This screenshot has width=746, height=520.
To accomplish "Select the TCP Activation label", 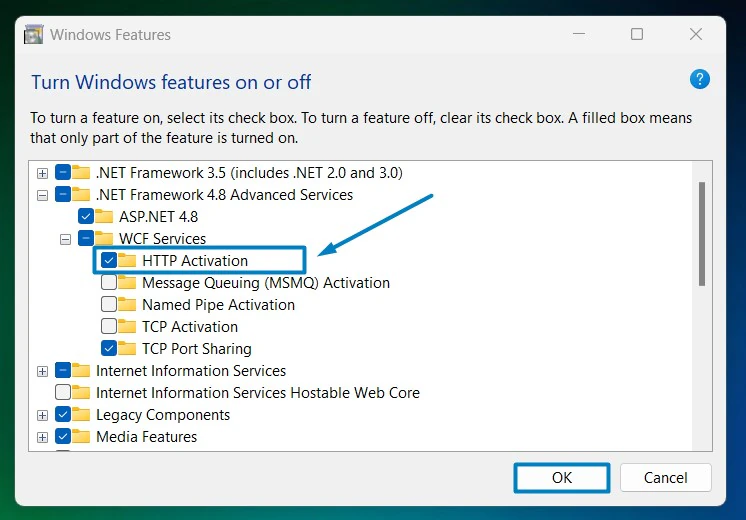I will pos(190,327).
